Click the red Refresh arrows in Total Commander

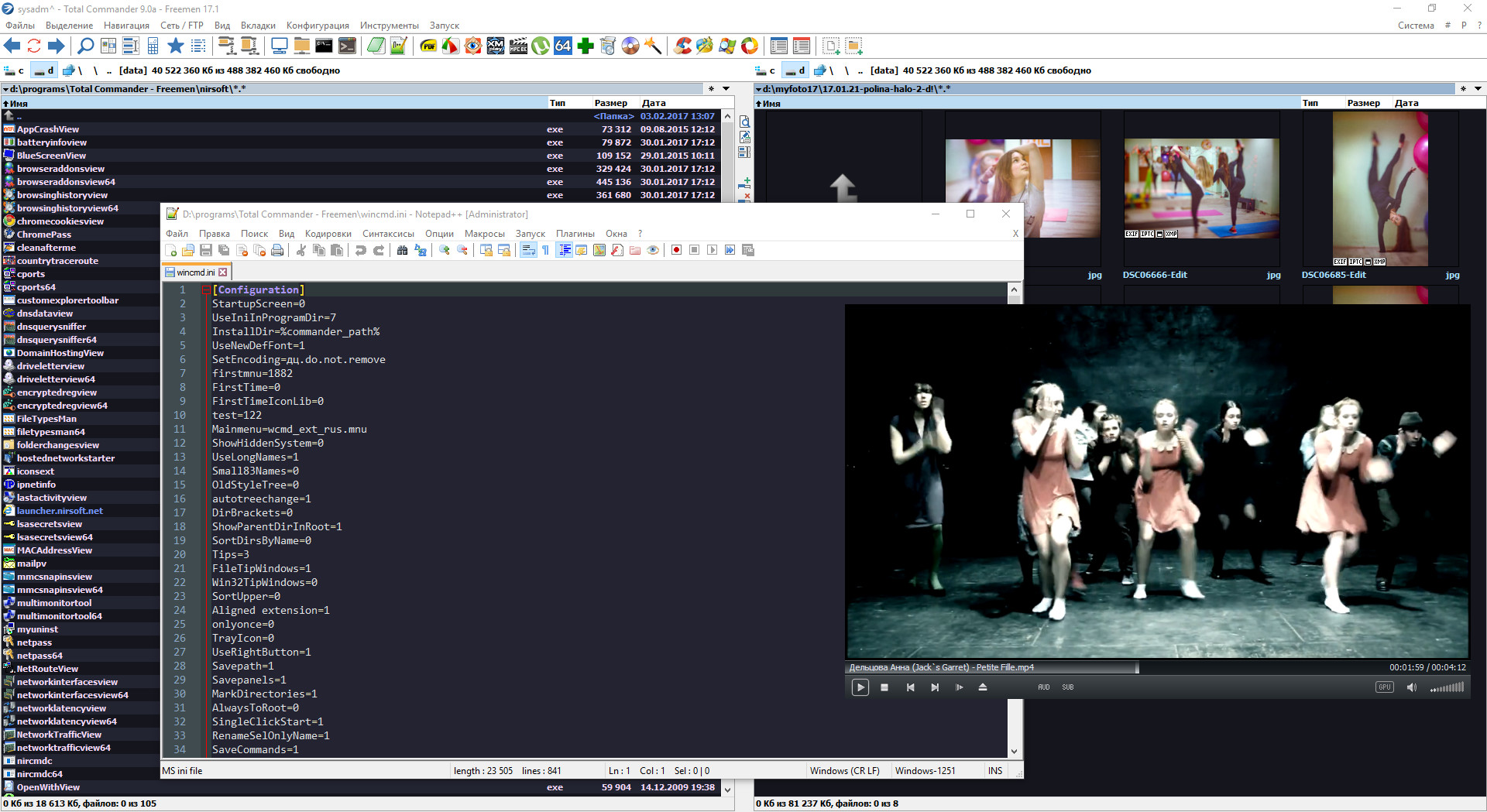(34, 46)
